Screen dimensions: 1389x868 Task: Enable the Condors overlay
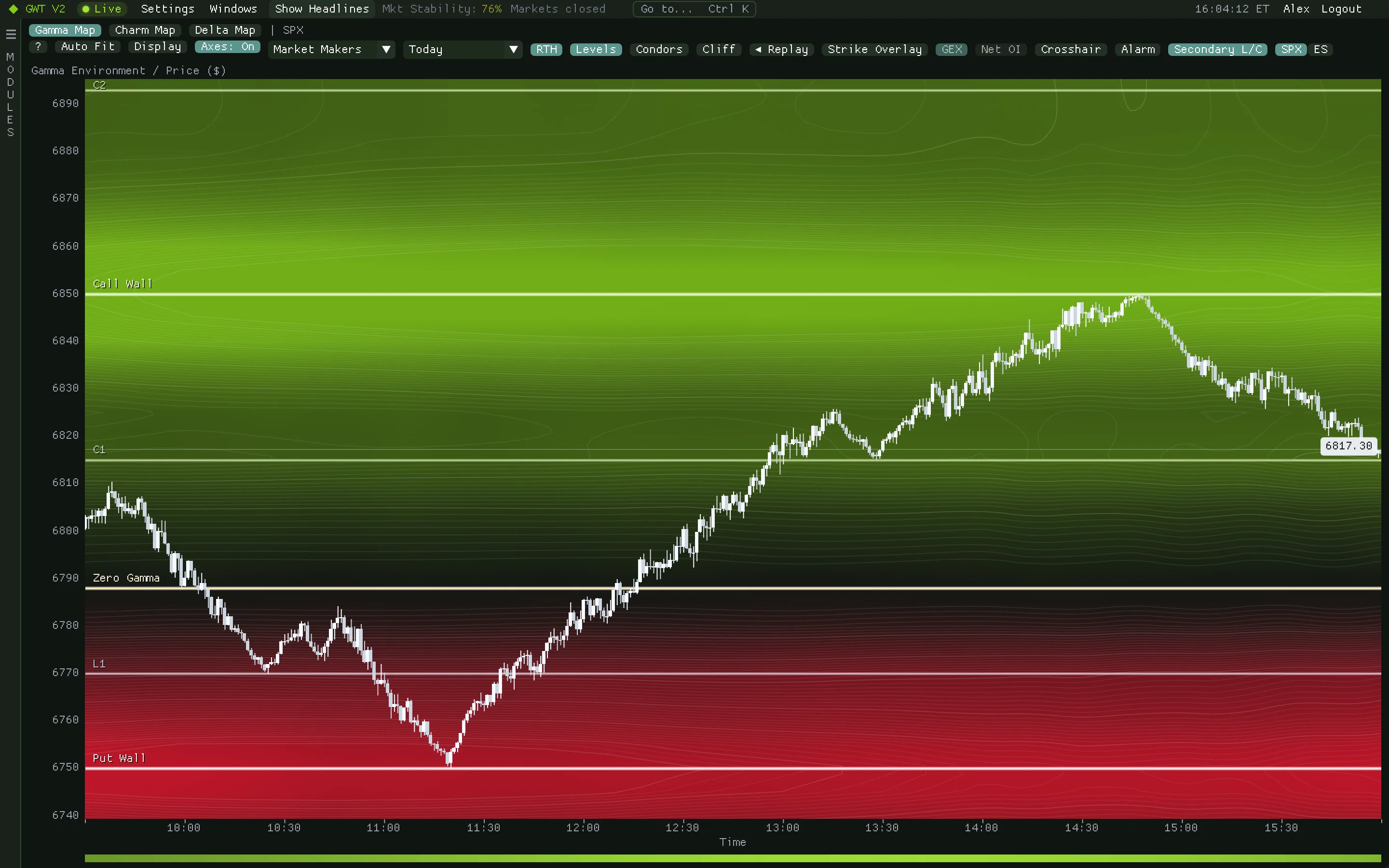tap(659, 49)
